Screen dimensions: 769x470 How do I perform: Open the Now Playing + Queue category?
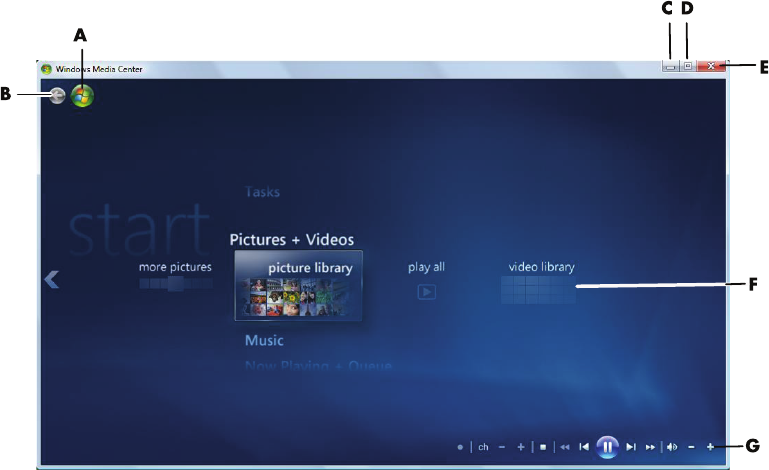pos(318,366)
